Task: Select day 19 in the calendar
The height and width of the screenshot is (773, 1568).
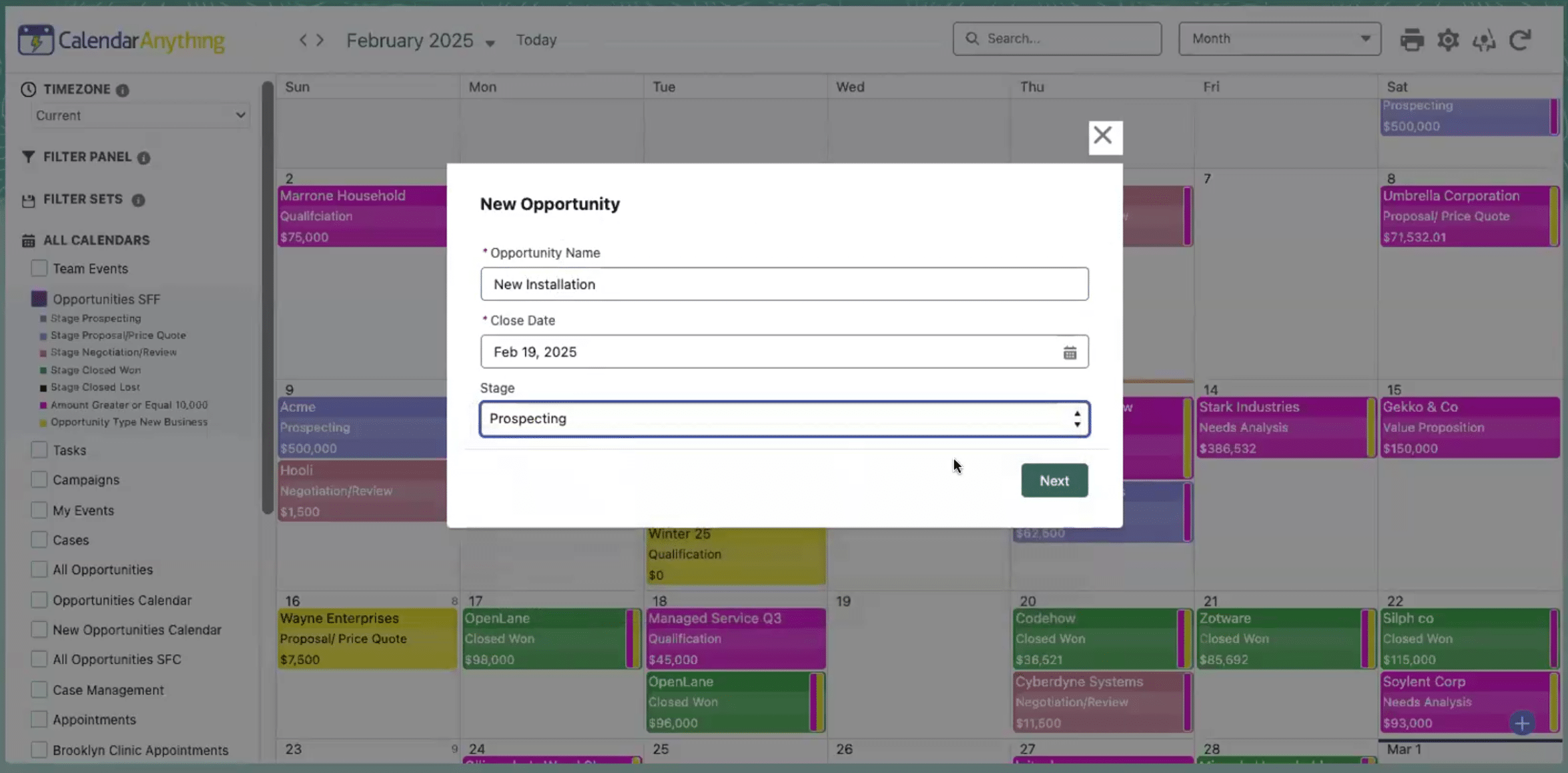Action: (843, 601)
